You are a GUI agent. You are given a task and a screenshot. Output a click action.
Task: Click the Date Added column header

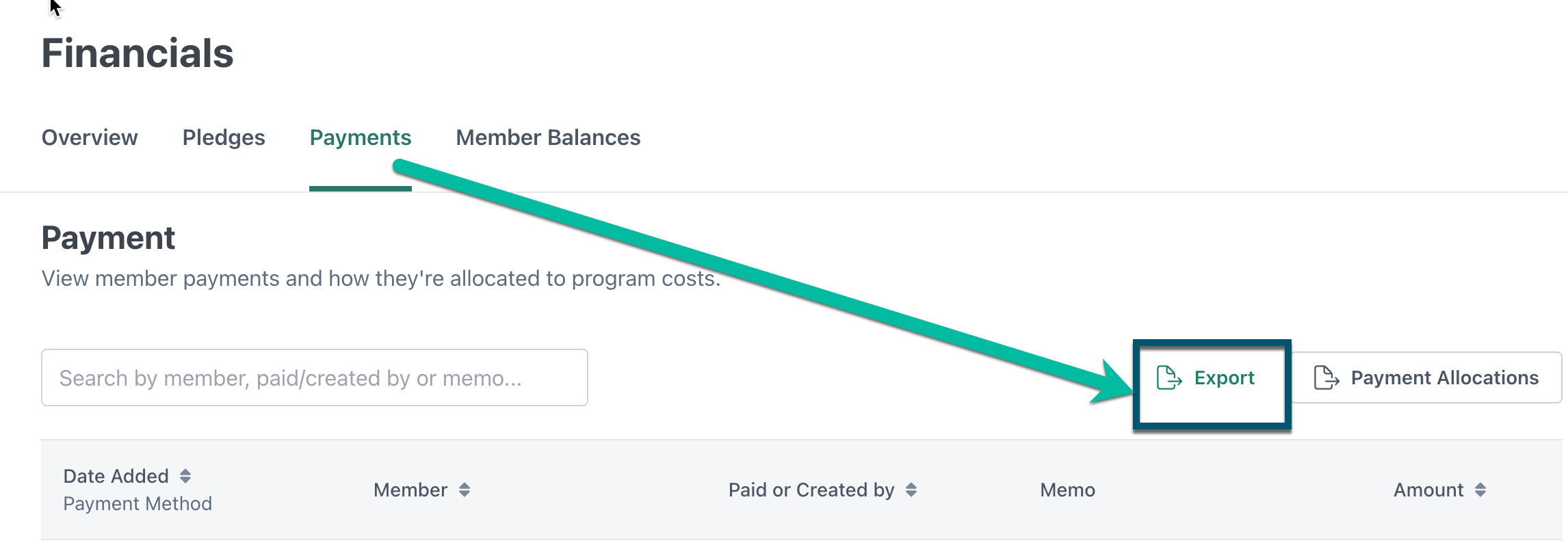116,476
